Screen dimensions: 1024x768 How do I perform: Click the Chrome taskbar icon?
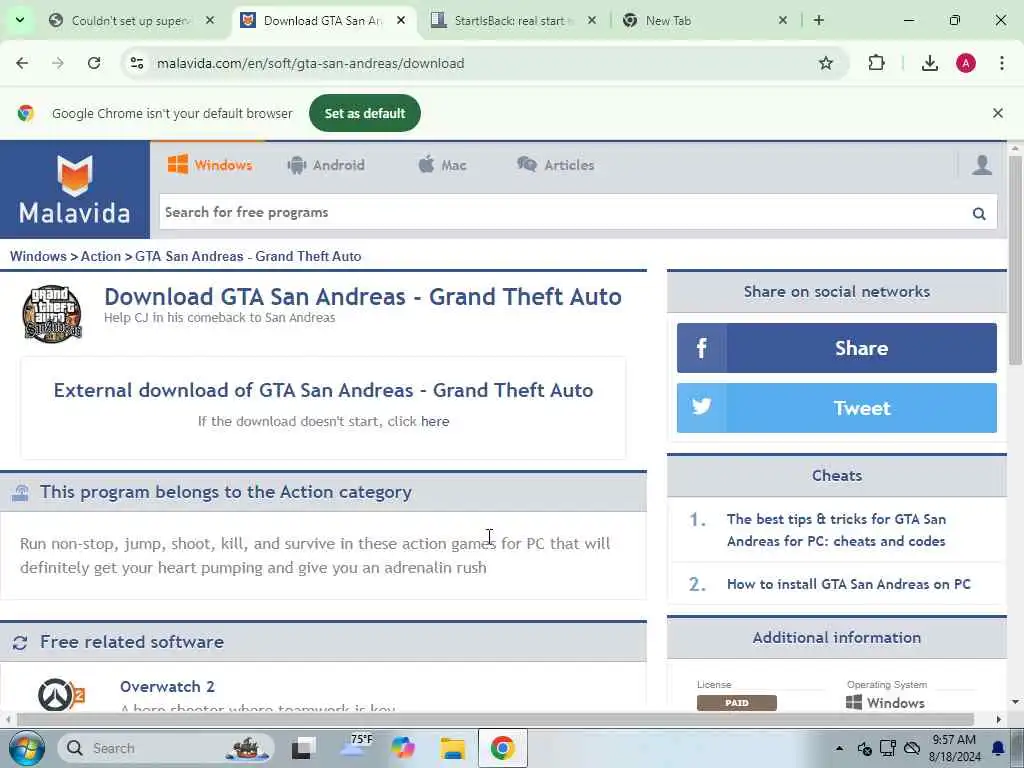click(502, 748)
